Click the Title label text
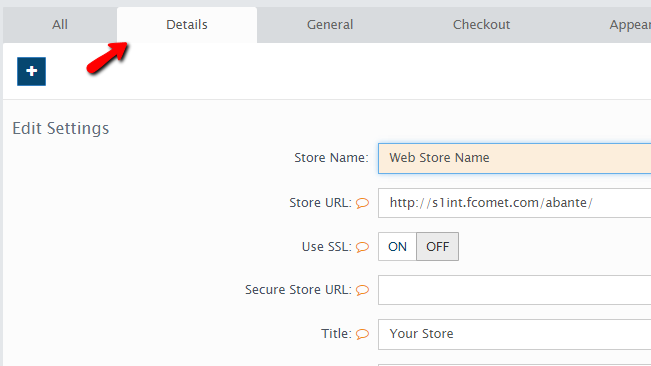This screenshot has height=366, width=651. click(x=336, y=334)
